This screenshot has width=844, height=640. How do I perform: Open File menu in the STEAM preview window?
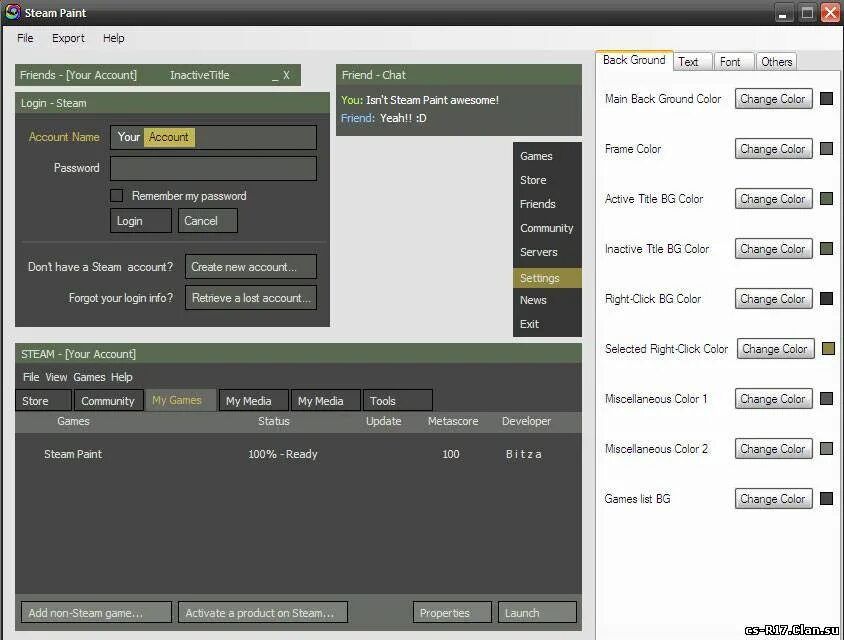click(31, 377)
